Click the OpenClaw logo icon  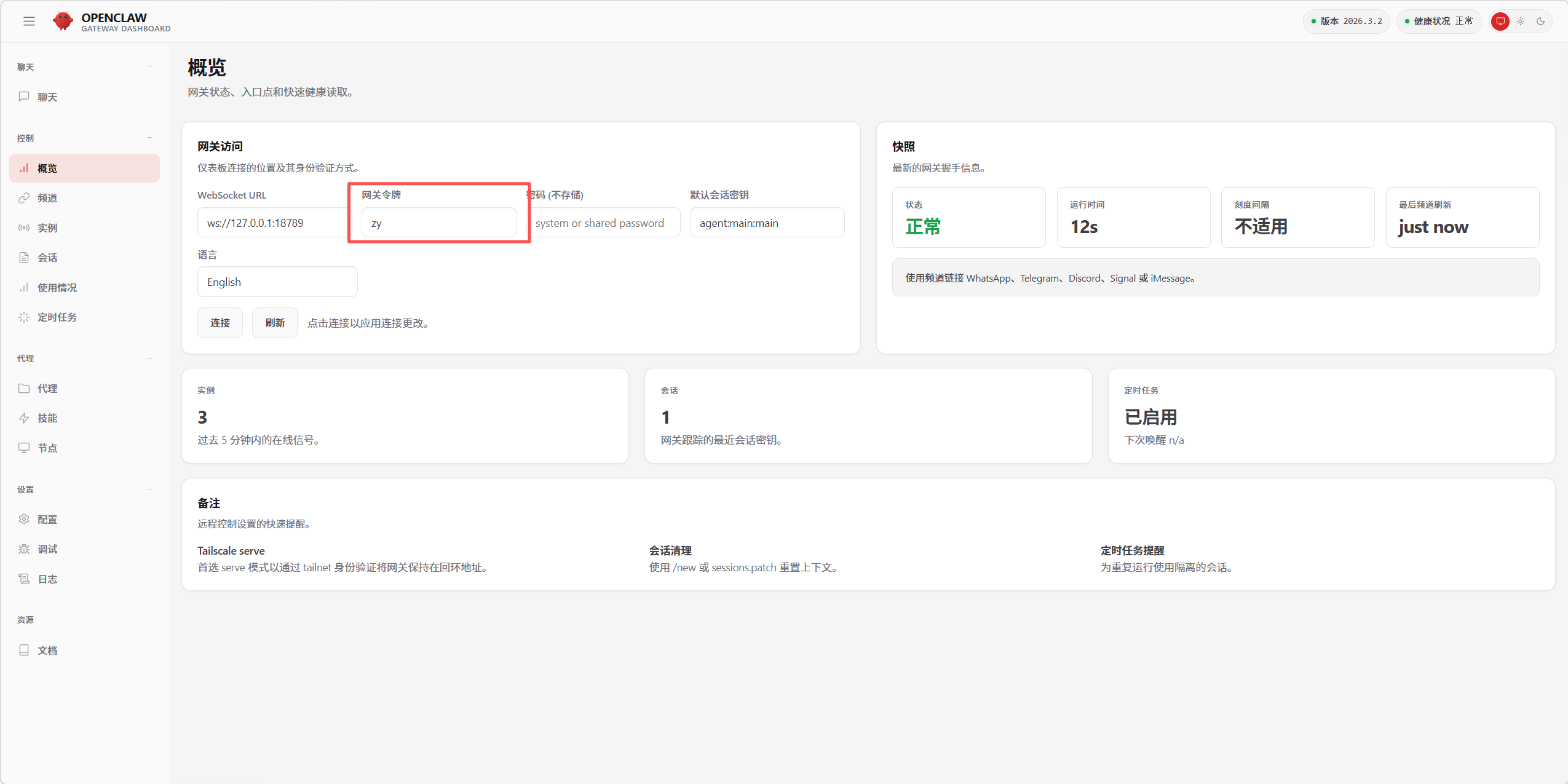point(63,22)
